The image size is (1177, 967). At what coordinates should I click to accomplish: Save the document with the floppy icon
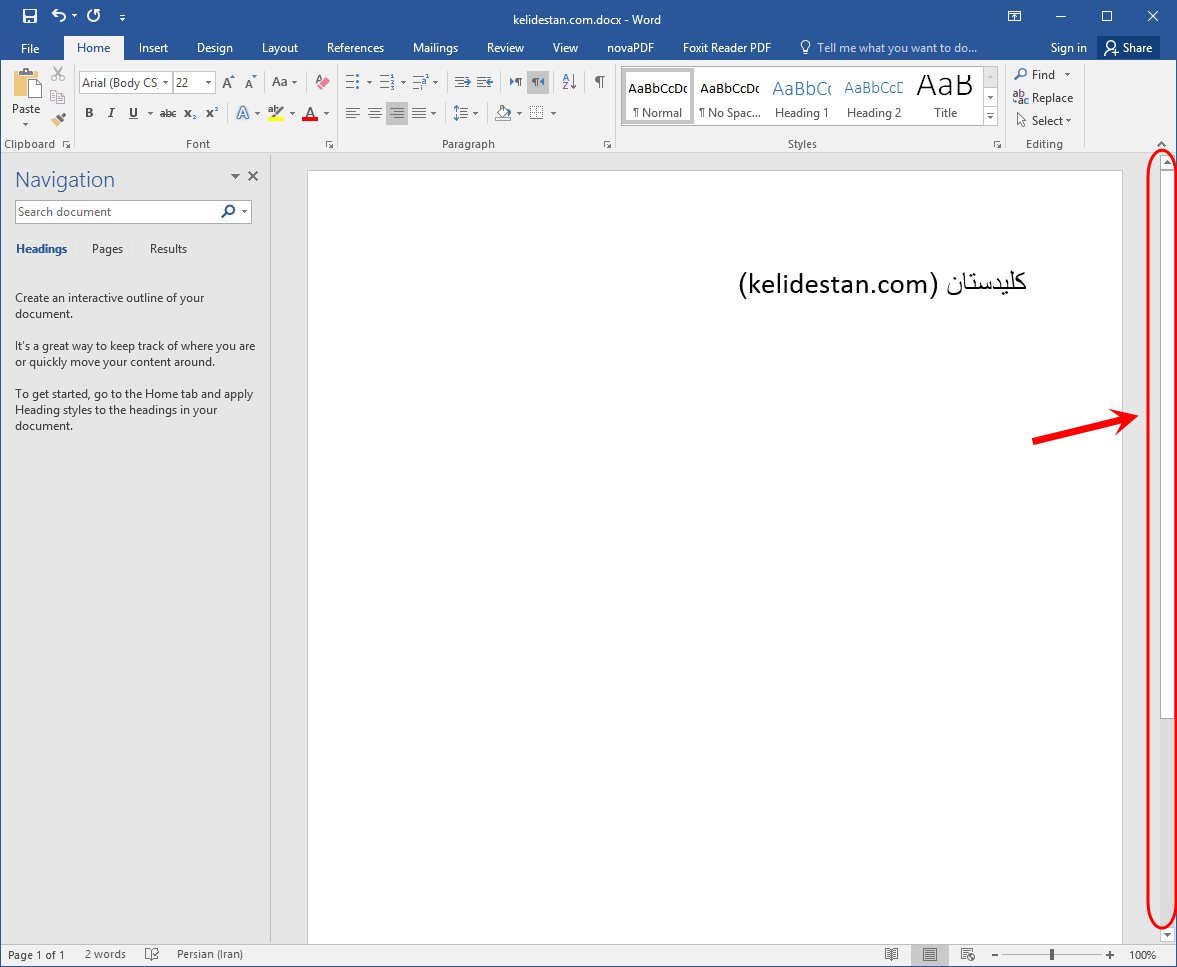[x=30, y=16]
